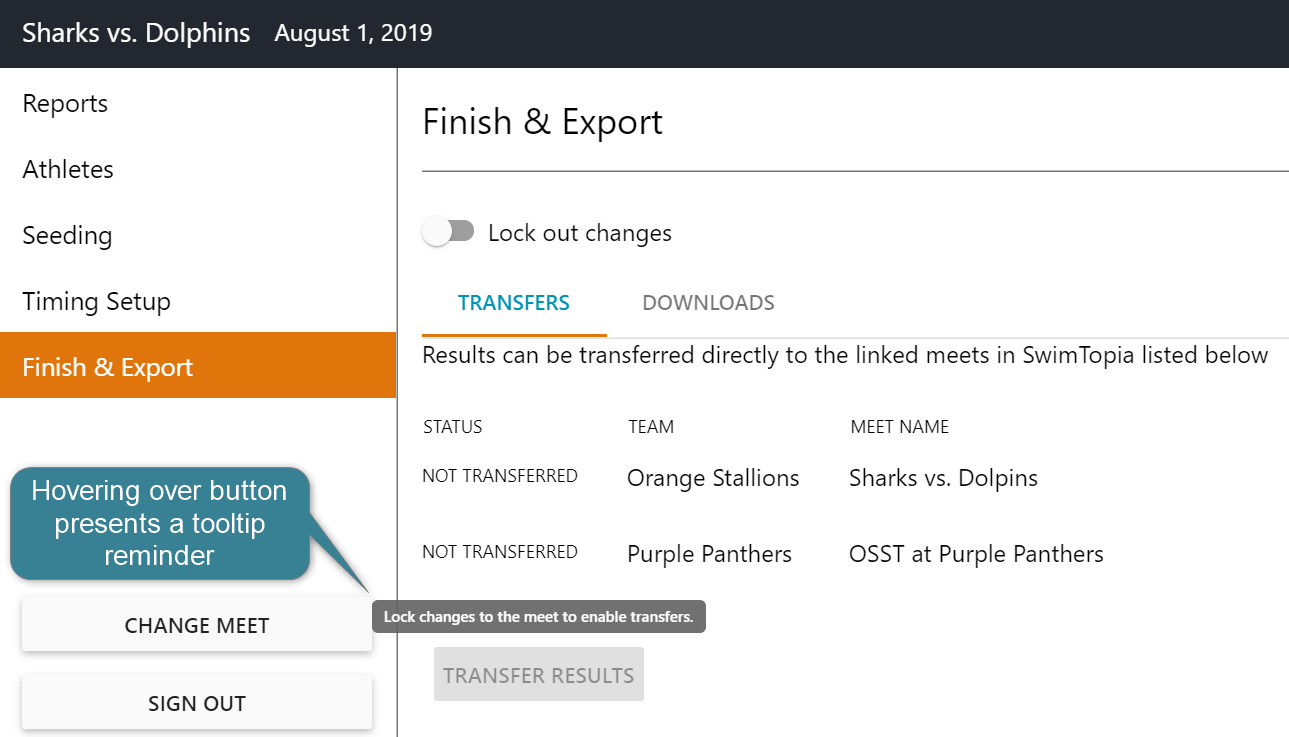Select the Purple Panthers team row
Screen dimensions: 1289x737
point(709,554)
